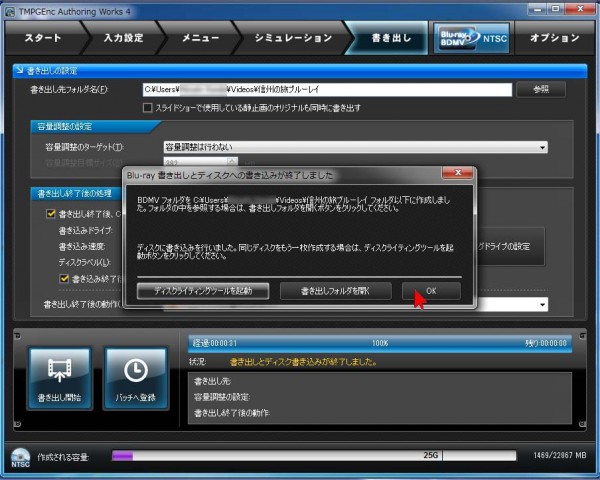Register job with バッチへ登録 icon
This screenshot has height=480, width=600.
coord(135,378)
